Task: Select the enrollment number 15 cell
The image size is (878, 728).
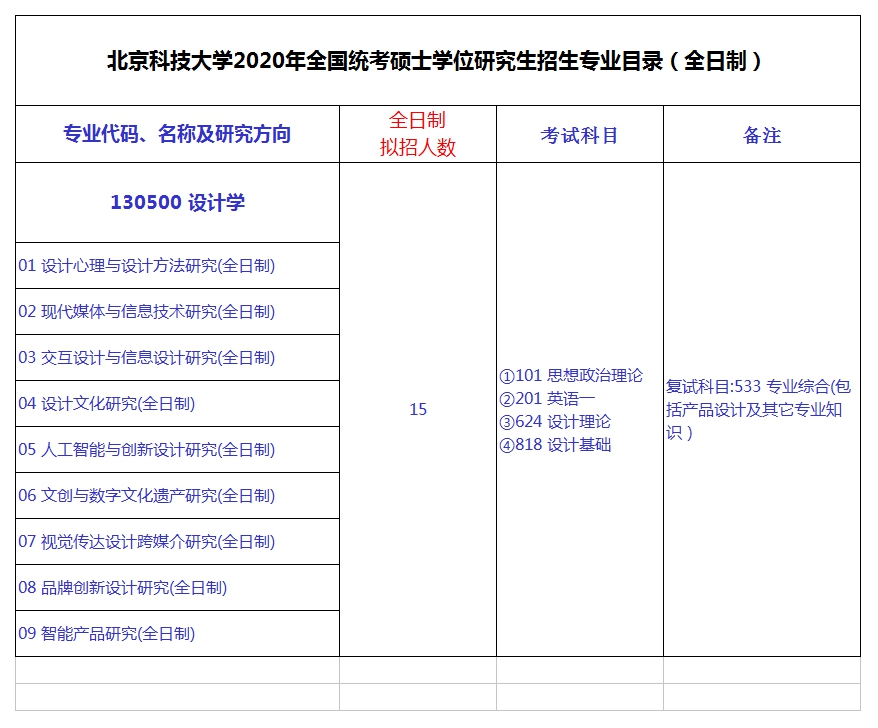Action: pyautogui.click(x=418, y=409)
